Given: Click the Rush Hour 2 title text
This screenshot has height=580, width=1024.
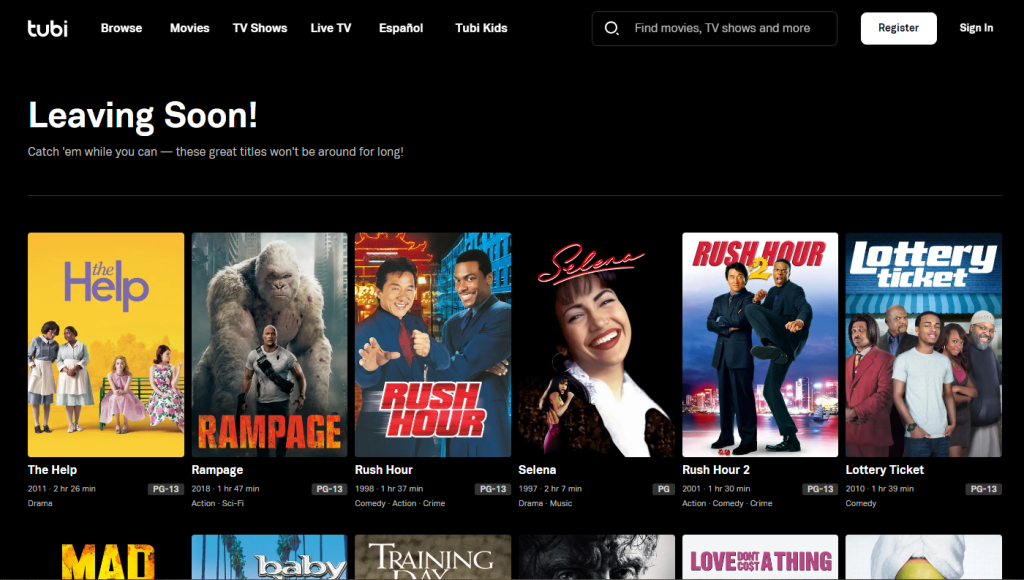Looking at the screenshot, I should 716,470.
